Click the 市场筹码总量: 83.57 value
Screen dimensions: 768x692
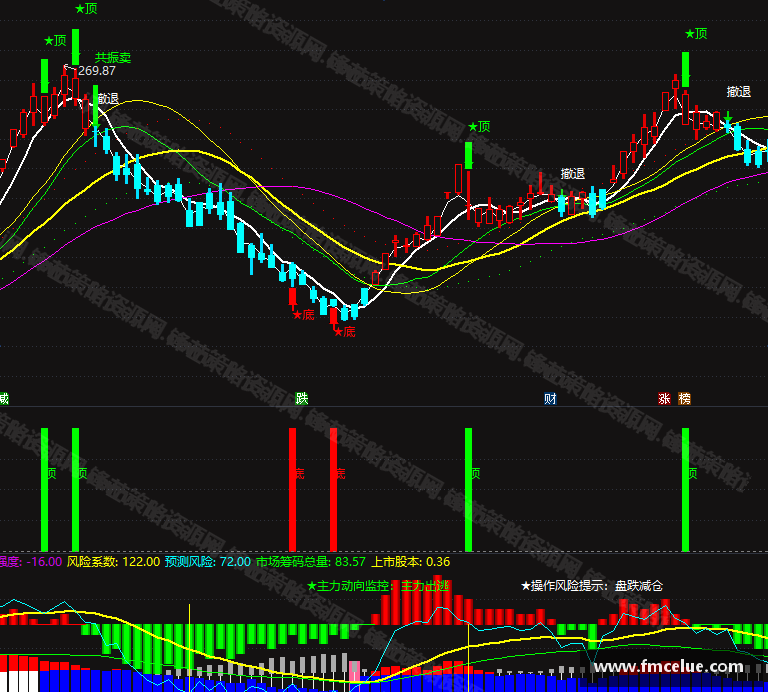[311, 562]
